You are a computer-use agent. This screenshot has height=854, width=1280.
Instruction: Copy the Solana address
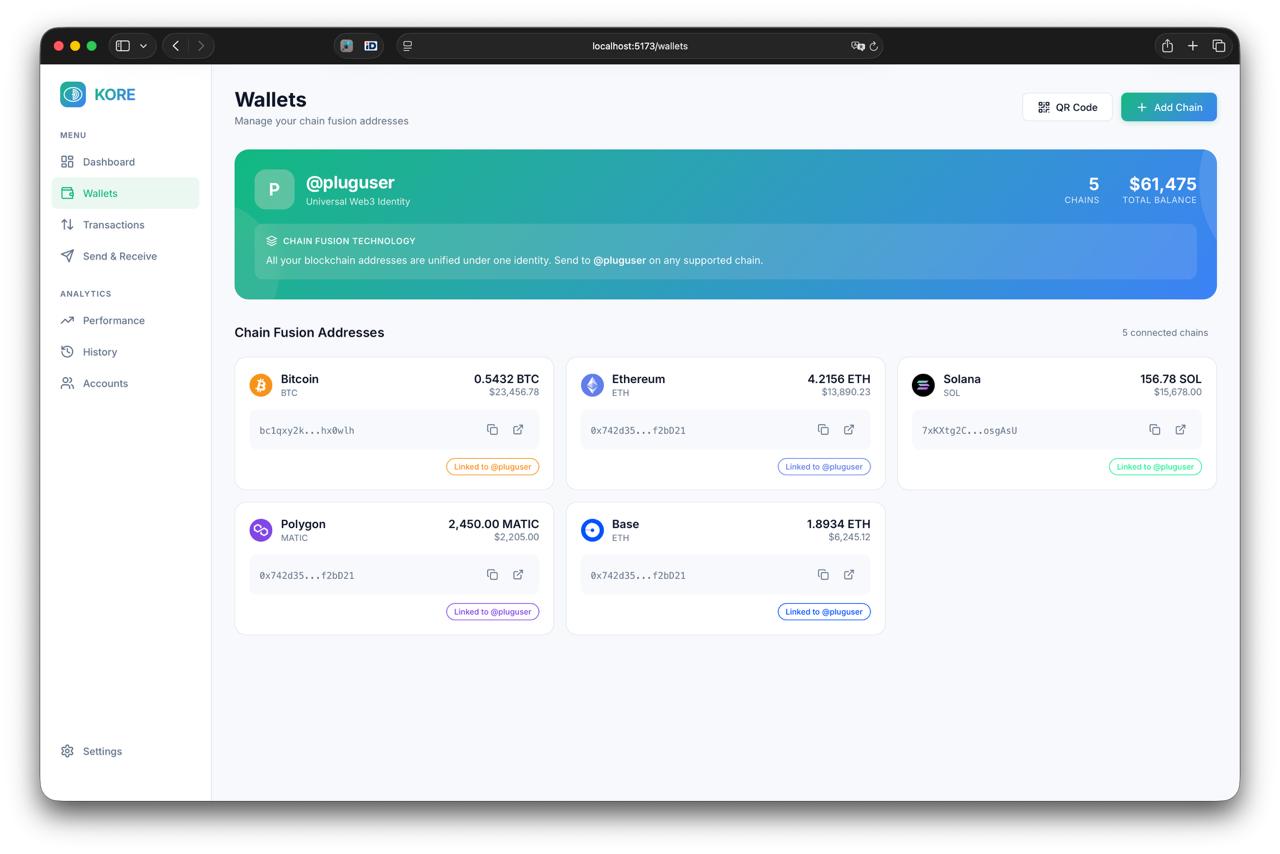point(1154,430)
